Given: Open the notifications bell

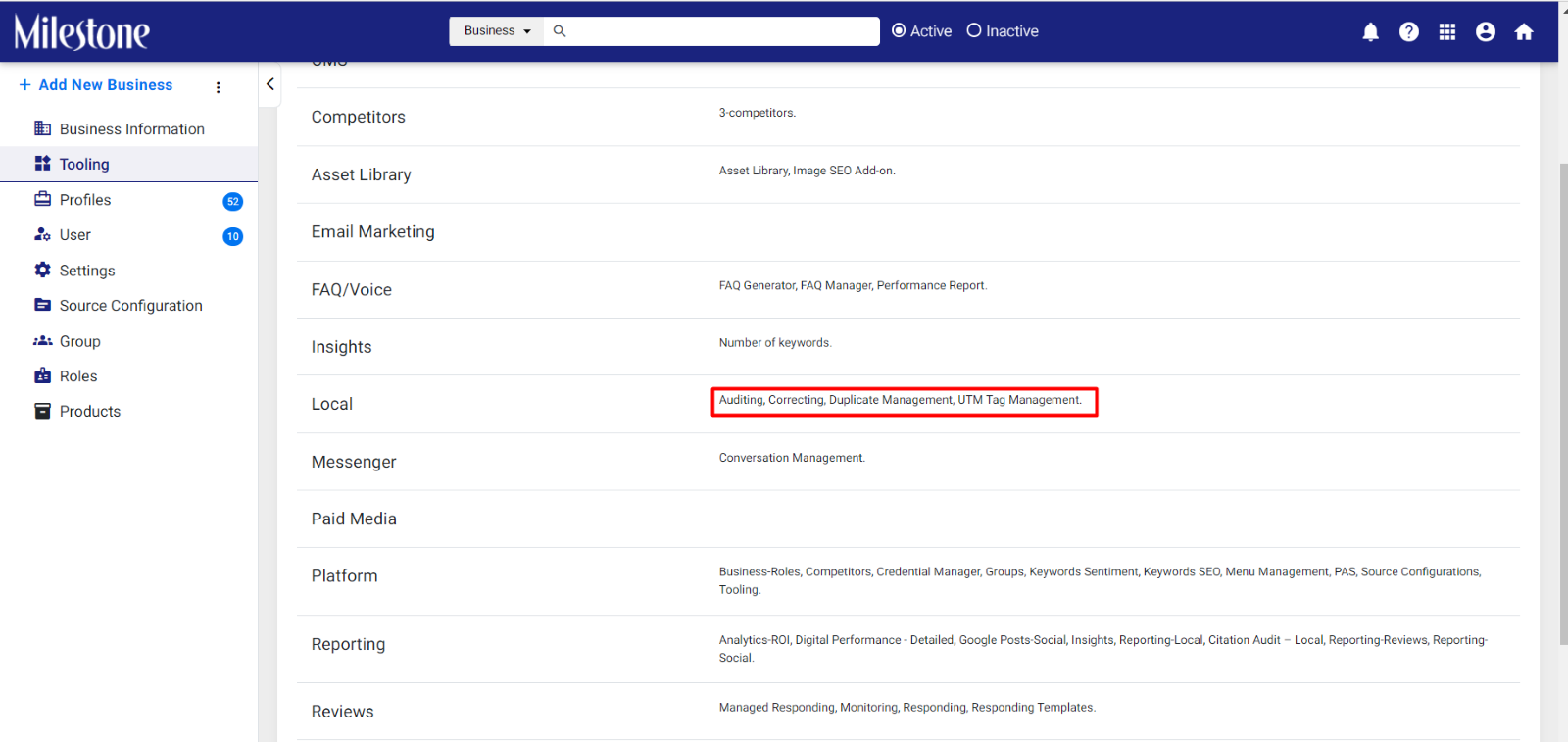Looking at the screenshot, I should pos(1370,32).
